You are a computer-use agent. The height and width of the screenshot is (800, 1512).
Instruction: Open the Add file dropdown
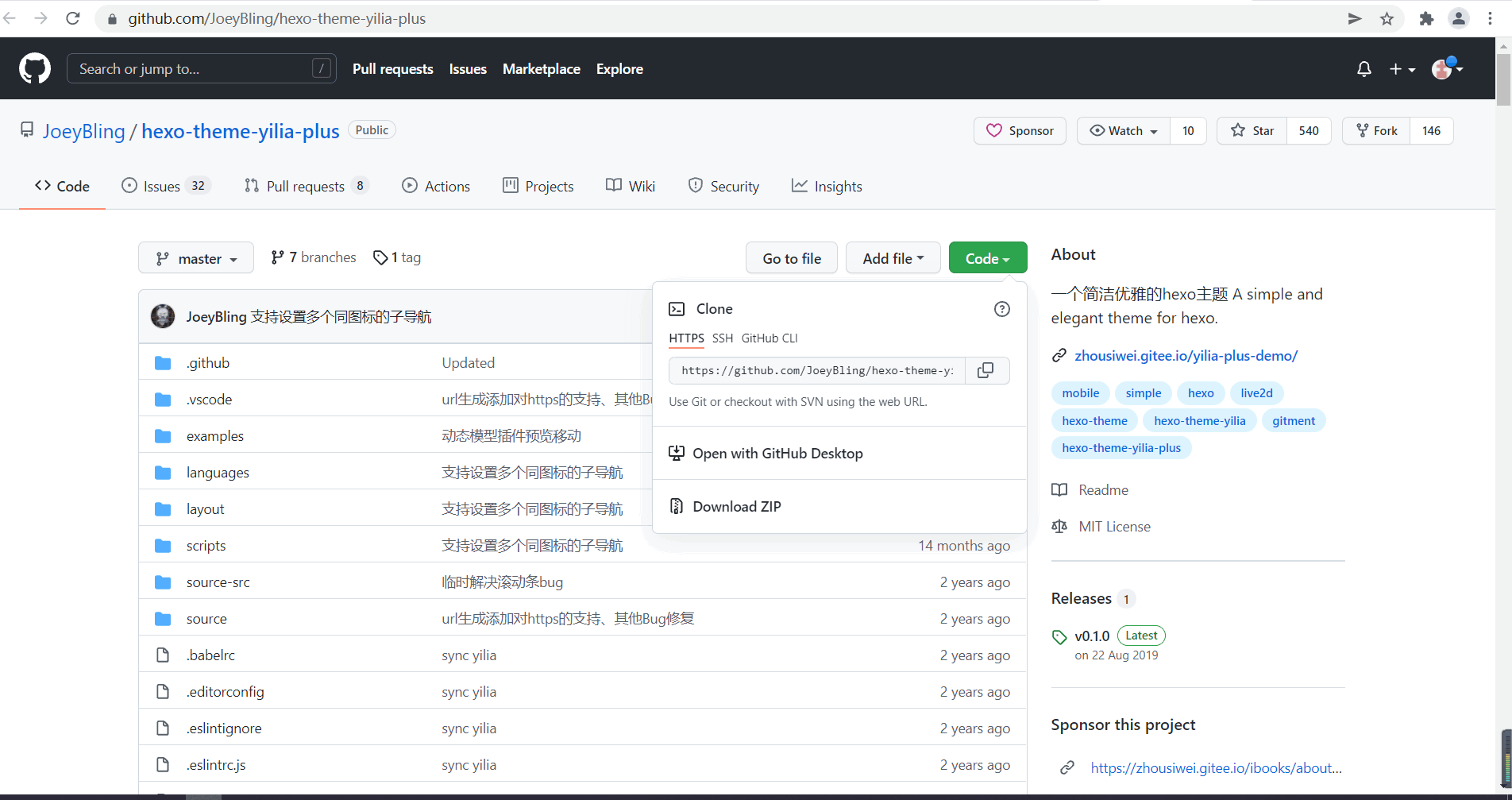tap(893, 258)
